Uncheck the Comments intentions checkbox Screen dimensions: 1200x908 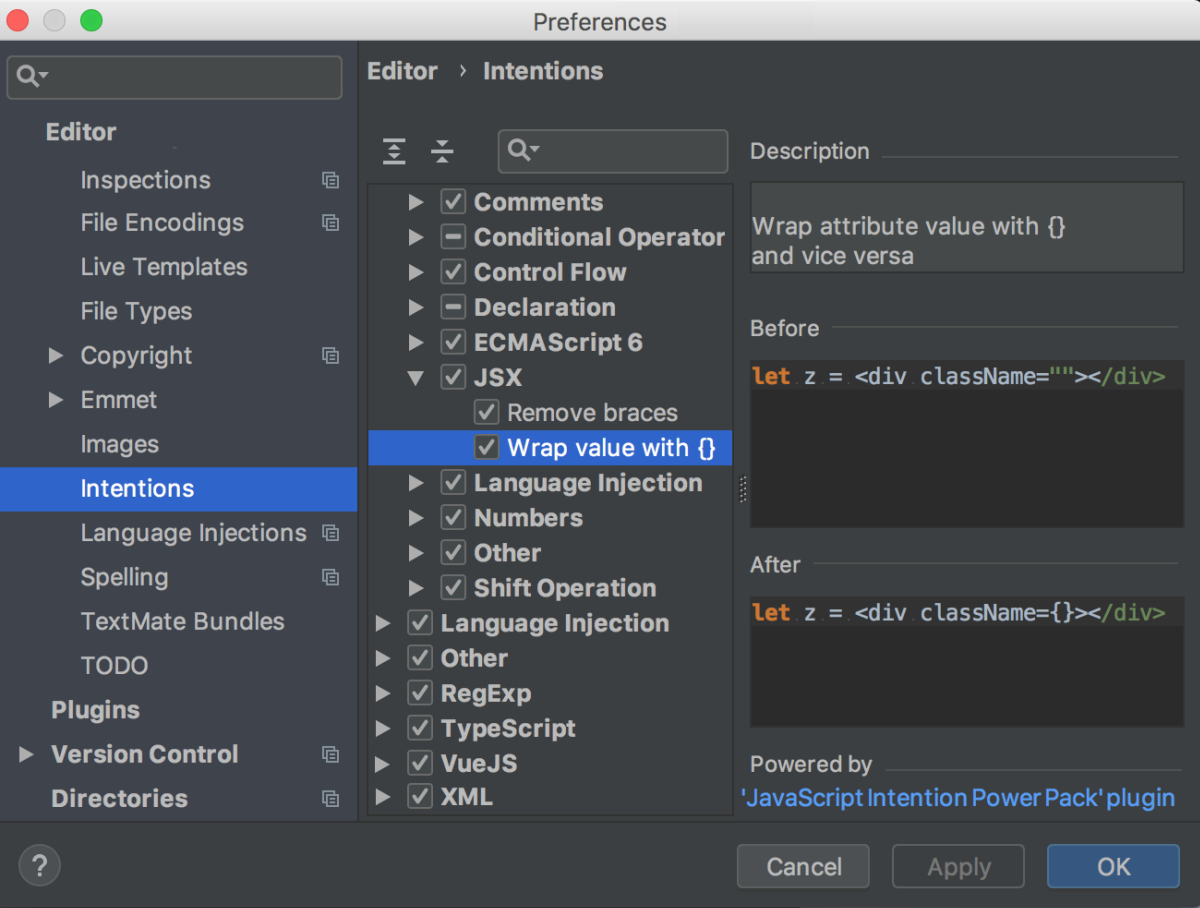[453, 202]
